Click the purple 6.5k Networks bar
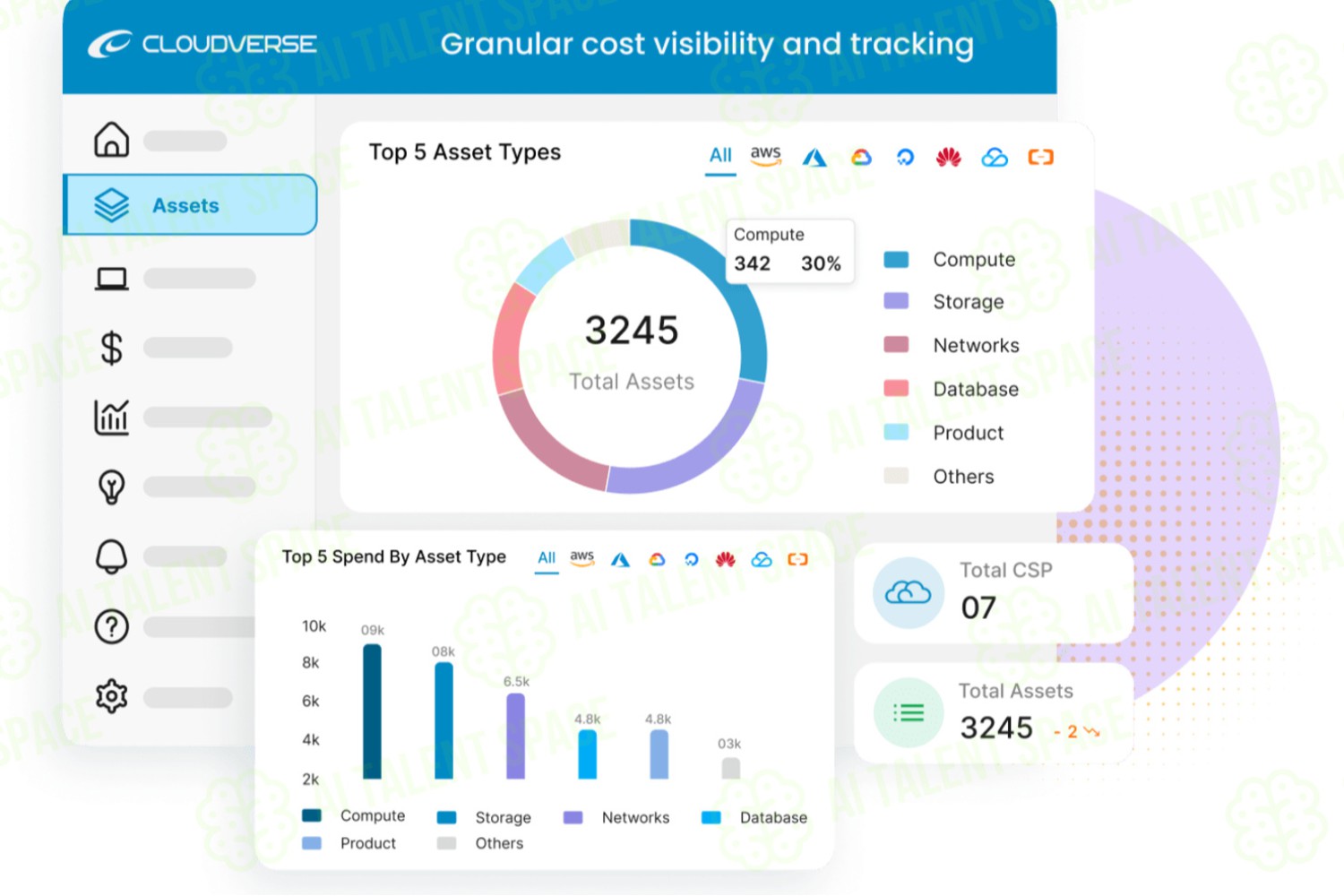Viewport: 1344px width, 896px height. (x=516, y=736)
